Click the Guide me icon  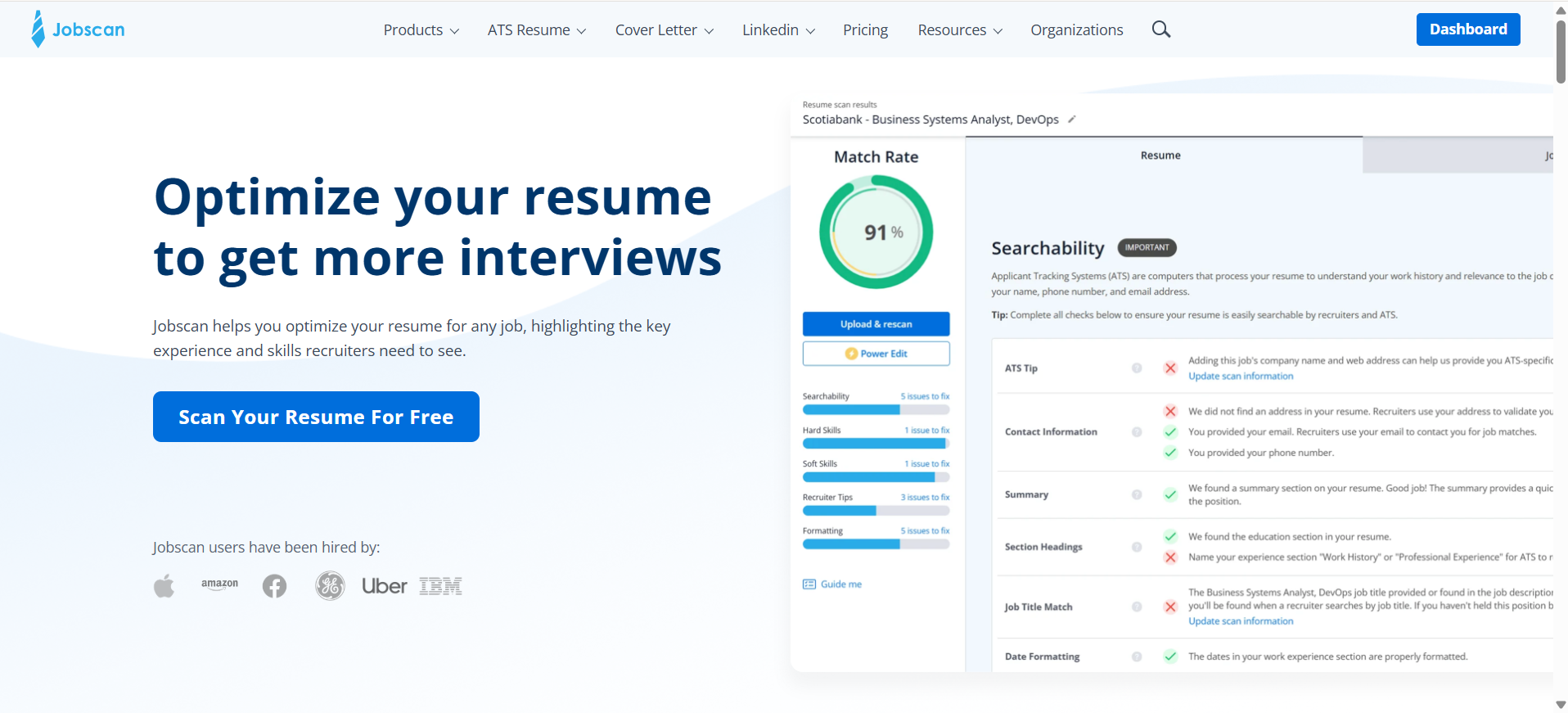(809, 584)
